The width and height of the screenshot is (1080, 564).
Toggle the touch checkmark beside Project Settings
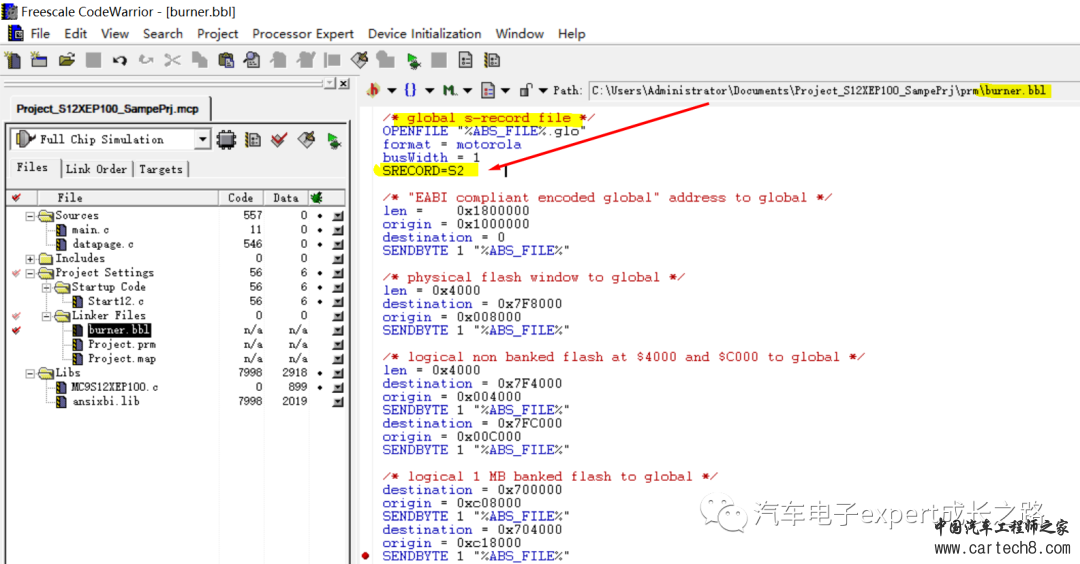tap(17, 273)
